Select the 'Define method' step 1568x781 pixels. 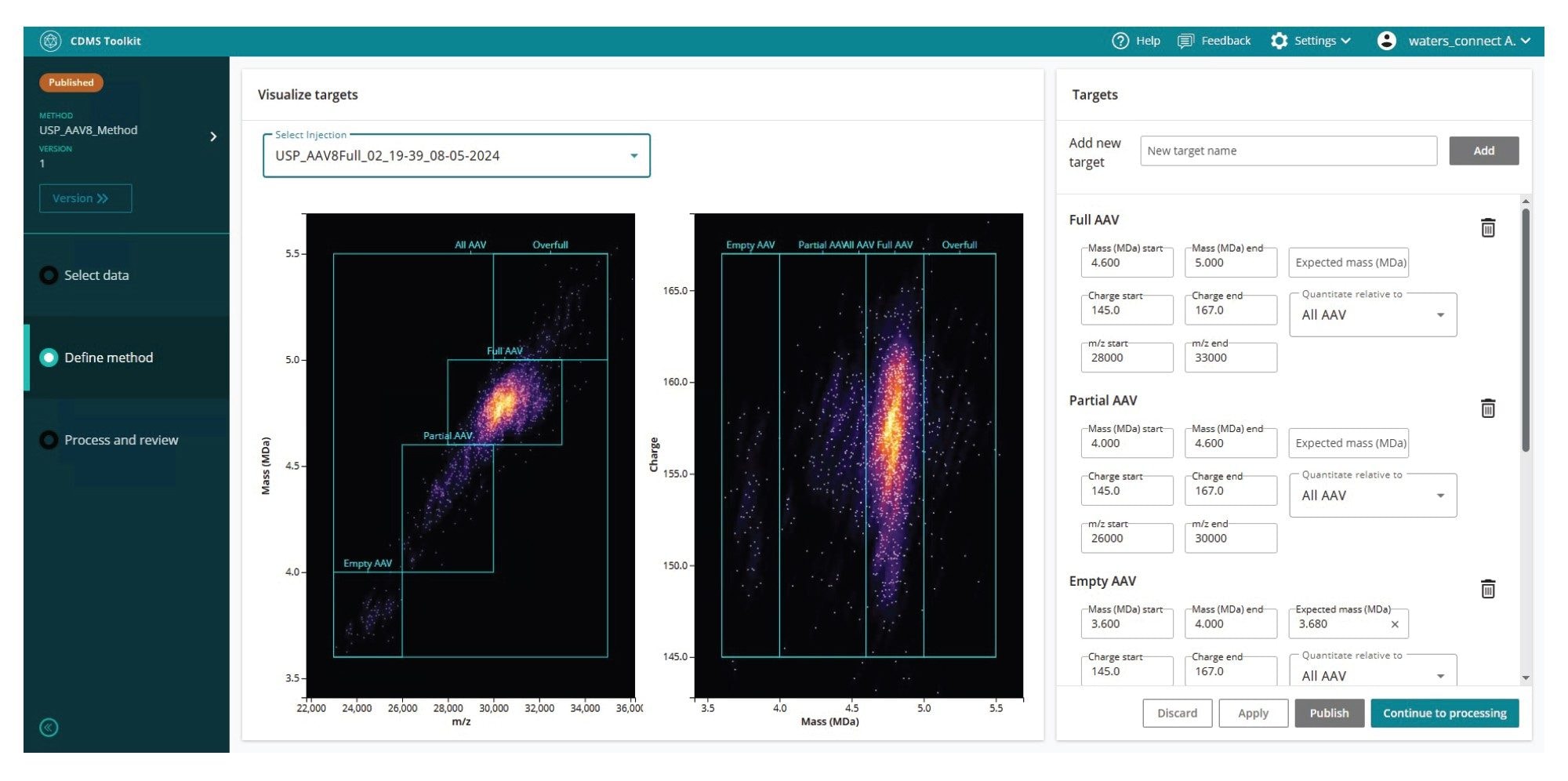(108, 358)
